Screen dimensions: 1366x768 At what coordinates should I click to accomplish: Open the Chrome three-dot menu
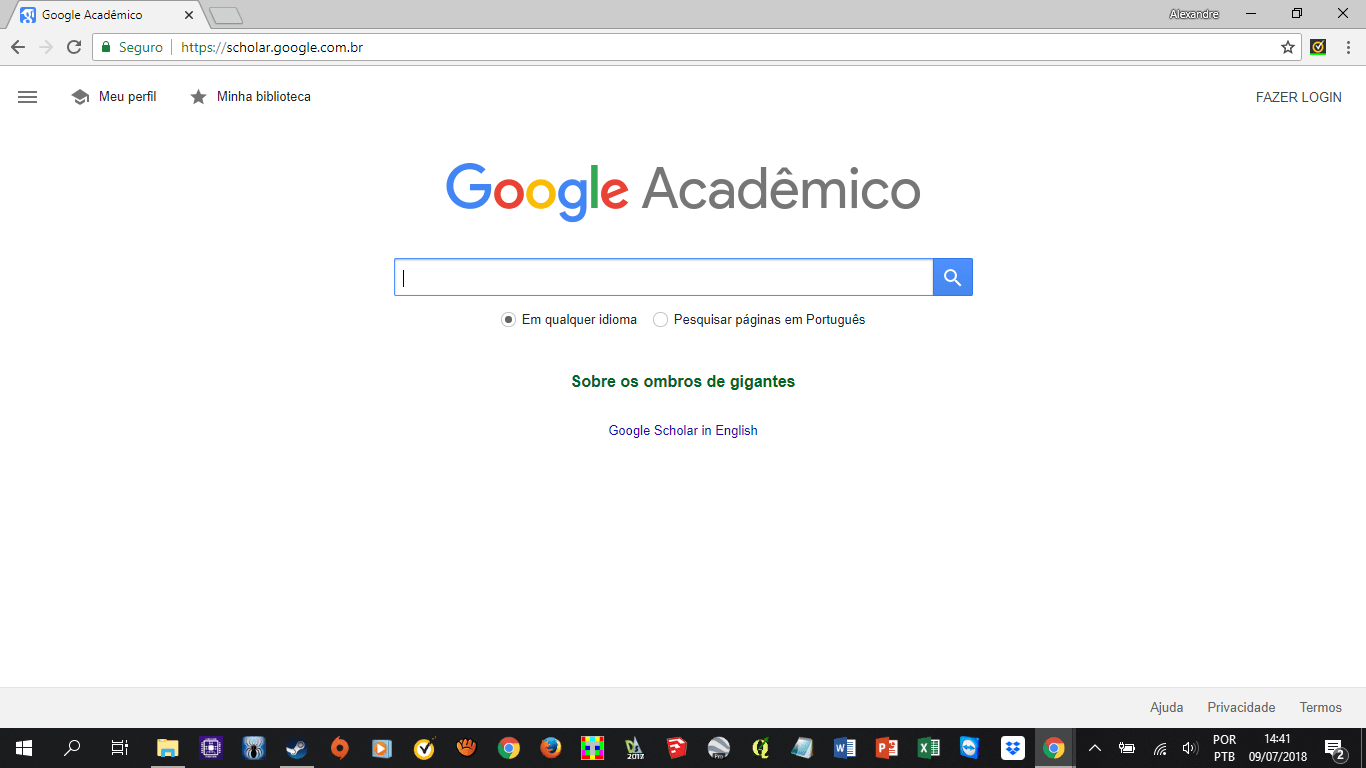click(1347, 47)
